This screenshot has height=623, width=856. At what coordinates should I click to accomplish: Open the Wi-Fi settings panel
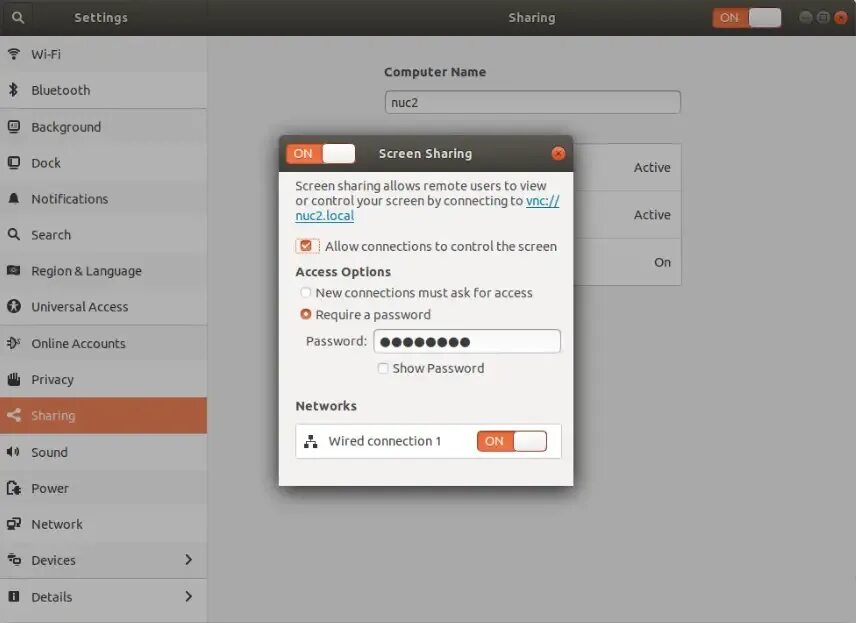(103, 54)
